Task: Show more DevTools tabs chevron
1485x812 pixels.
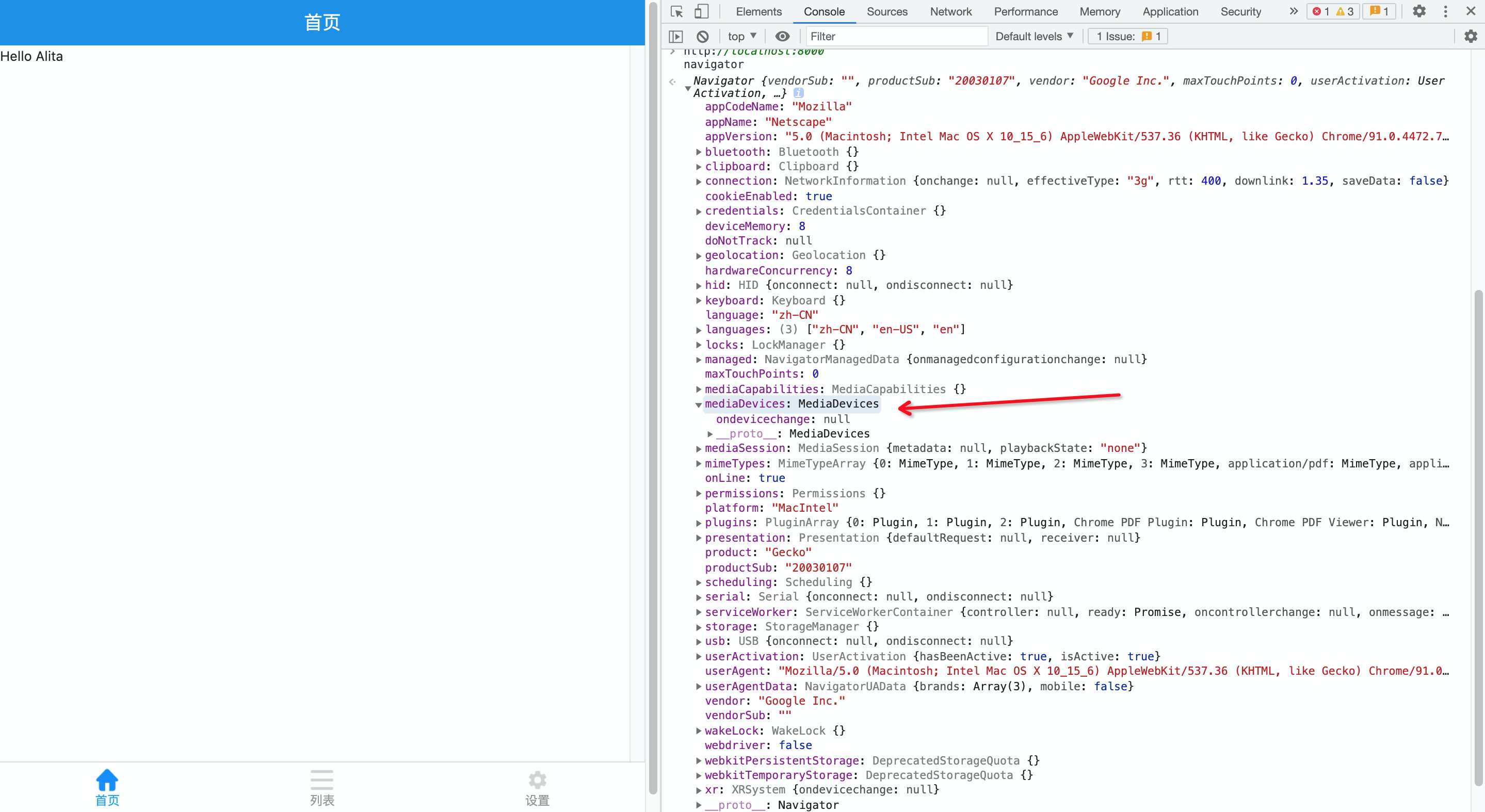Action: 1294,11
